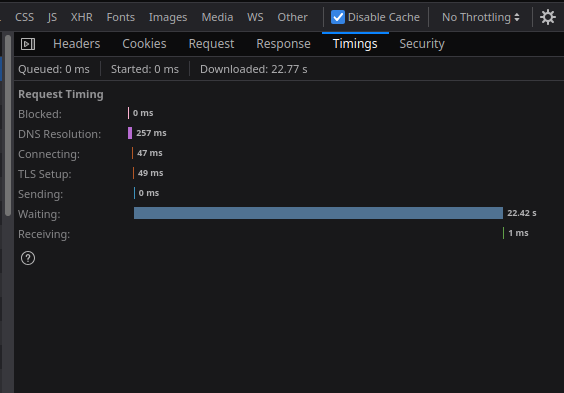Click the "Request Timing" heading
Image resolution: width=564 pixels, height=393 pixels.
click(61, 94)
